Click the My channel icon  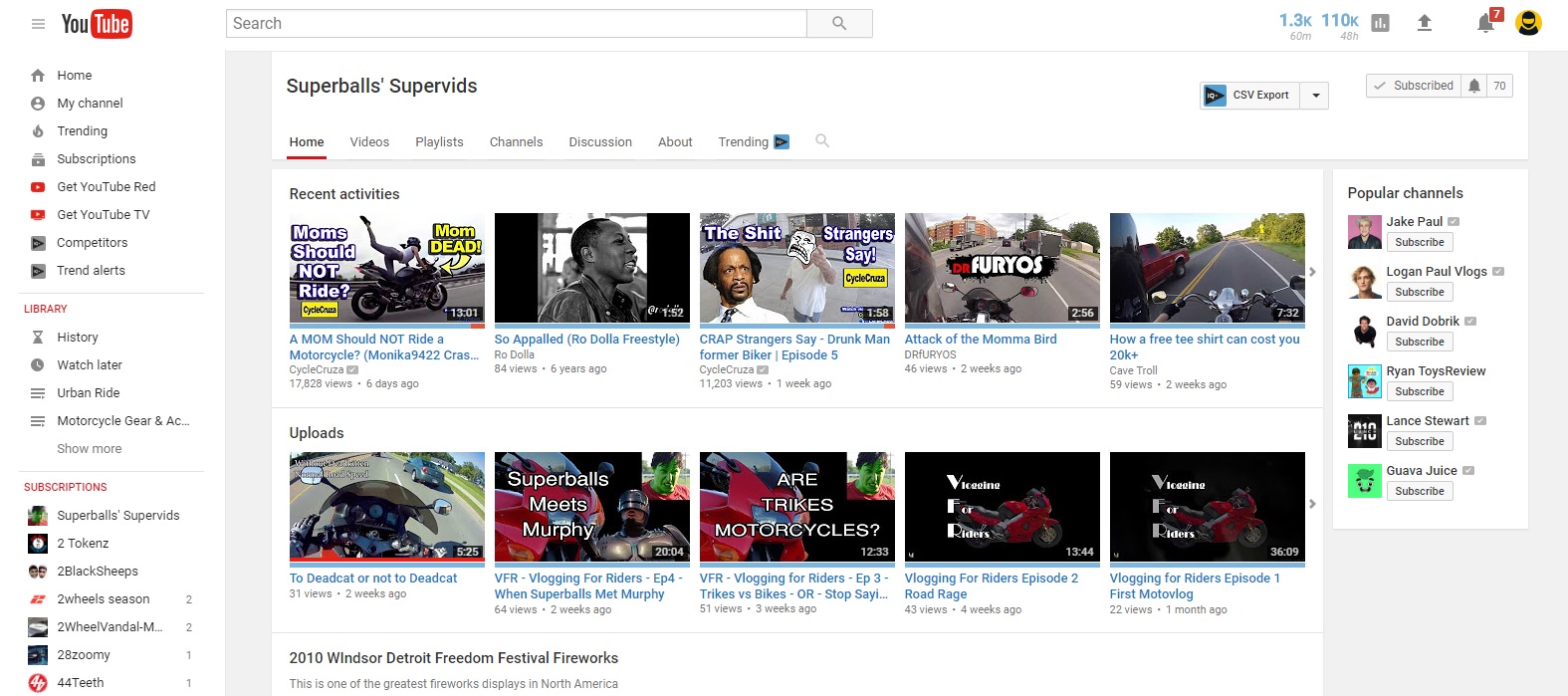38,104
